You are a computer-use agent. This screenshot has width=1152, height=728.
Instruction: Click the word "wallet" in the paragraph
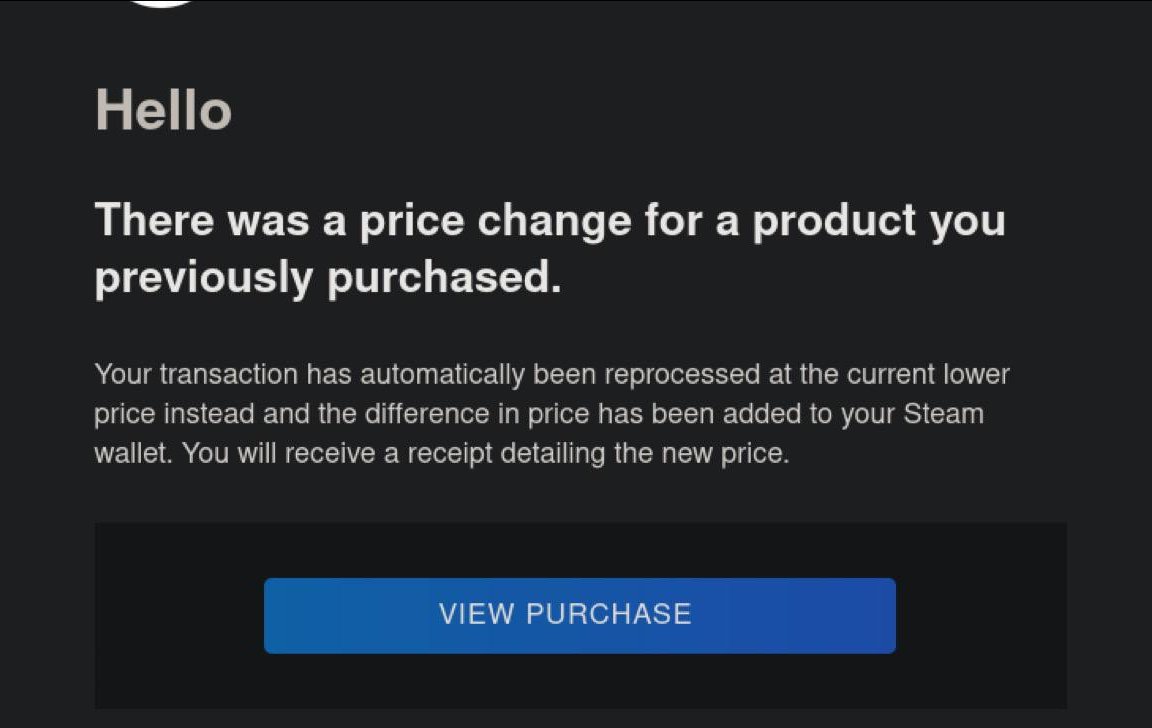pos(134,453)
